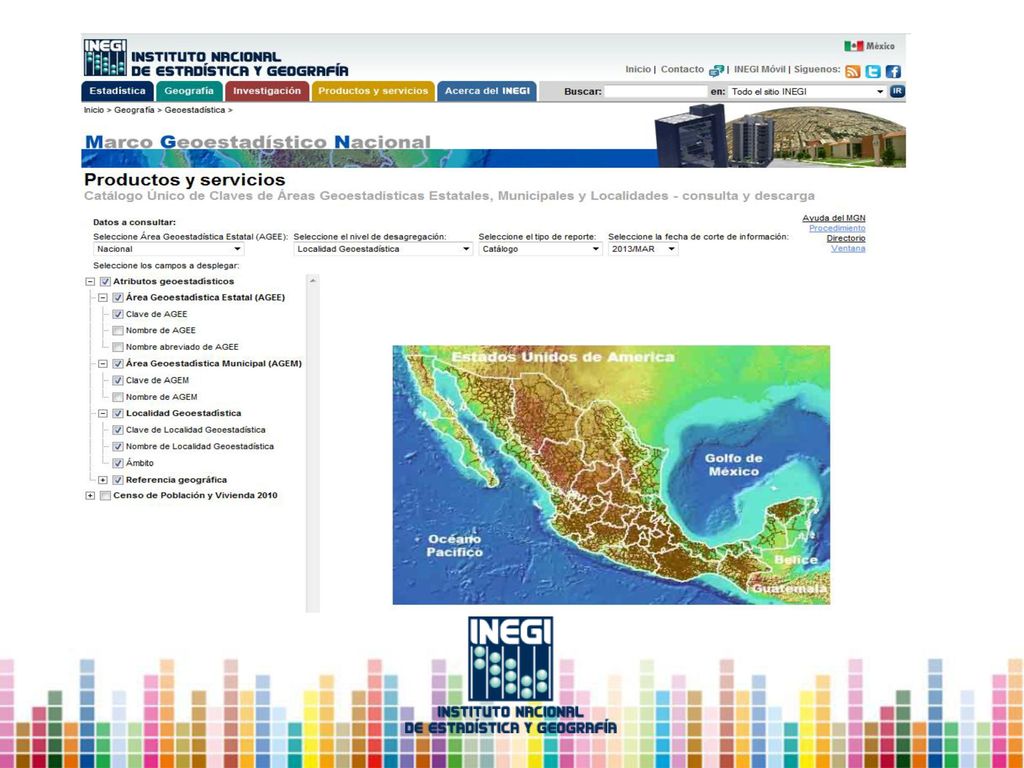Click the Buscar search field
Viewport: 1024px width, 768px height.
[x=656, y=91]
